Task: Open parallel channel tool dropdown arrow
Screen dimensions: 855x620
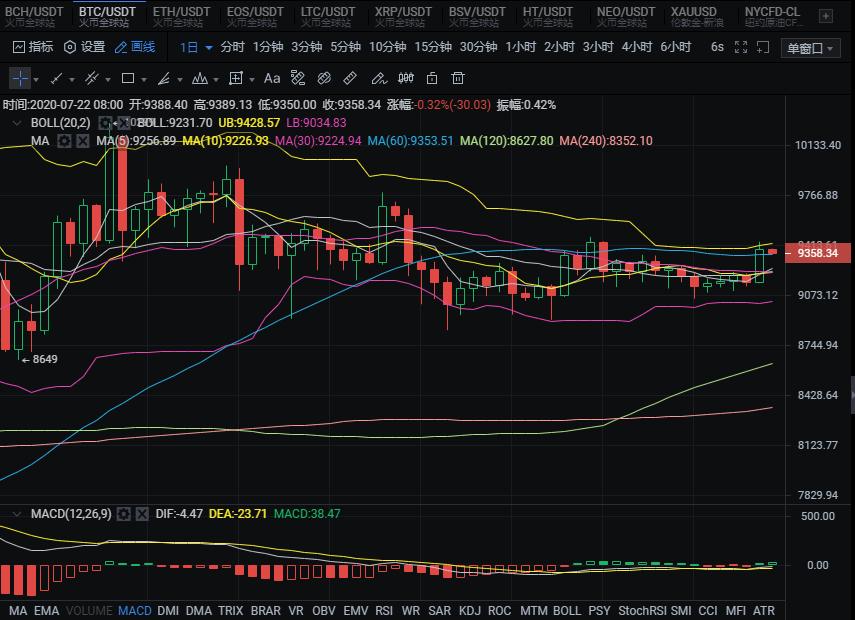Action: (x=108, y=80)
